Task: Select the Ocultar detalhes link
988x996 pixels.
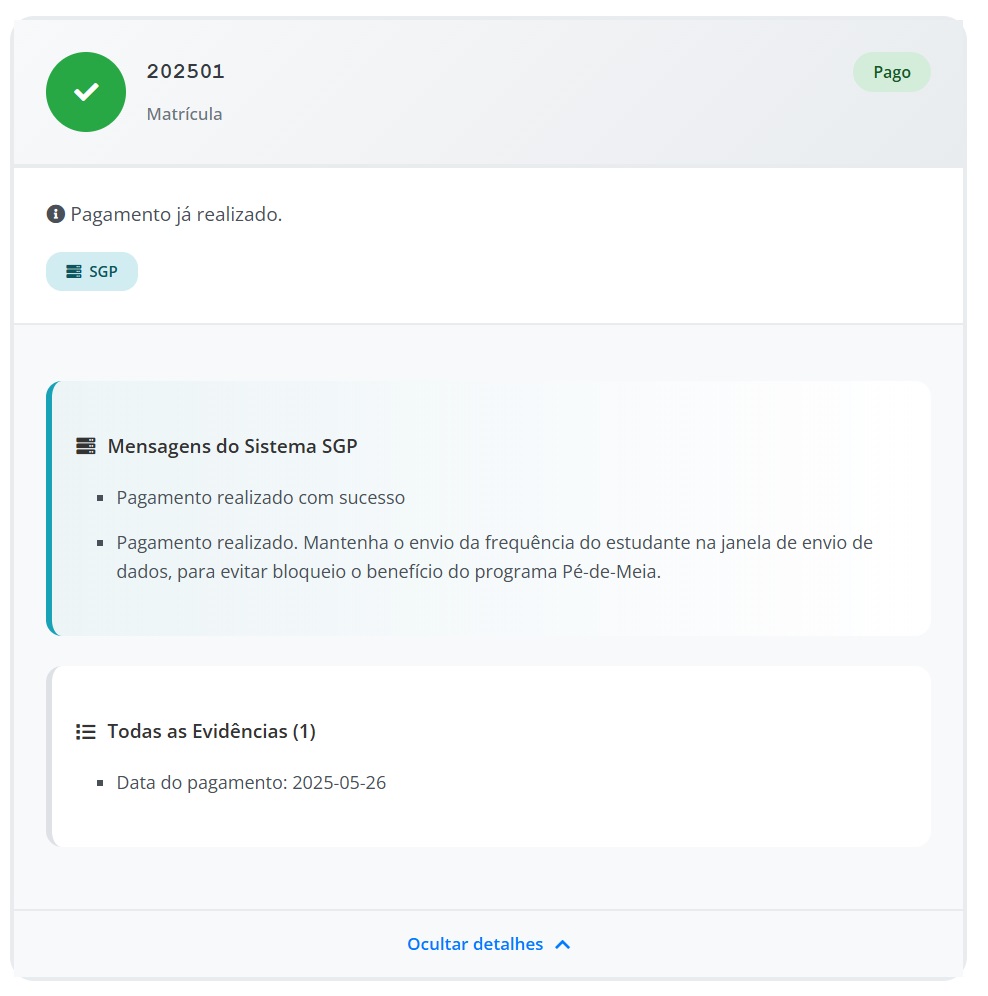Action: click(x=475, y=944)
